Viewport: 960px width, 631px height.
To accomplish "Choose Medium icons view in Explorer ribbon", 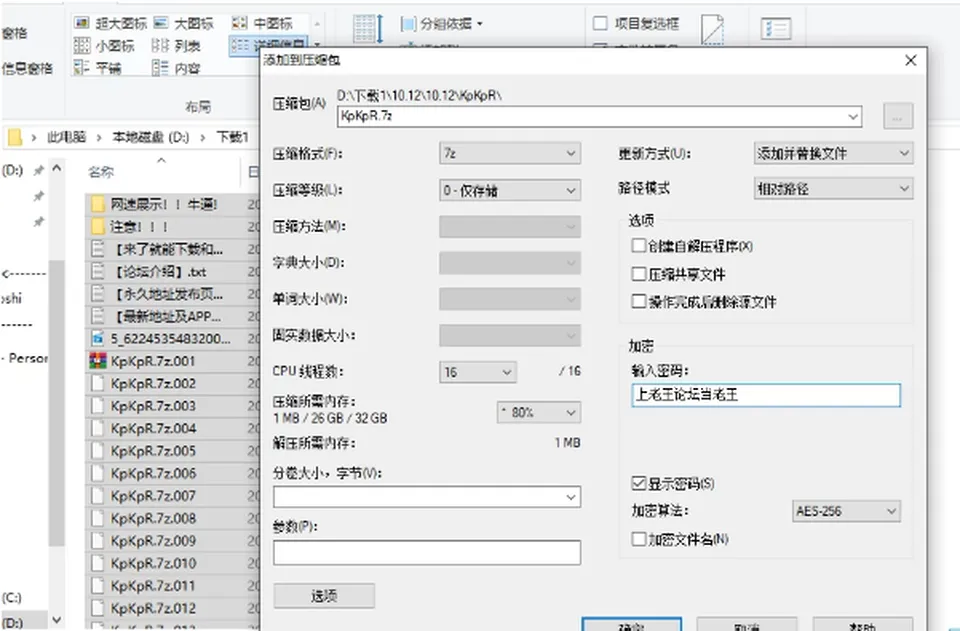I will [x=262, y=23].
